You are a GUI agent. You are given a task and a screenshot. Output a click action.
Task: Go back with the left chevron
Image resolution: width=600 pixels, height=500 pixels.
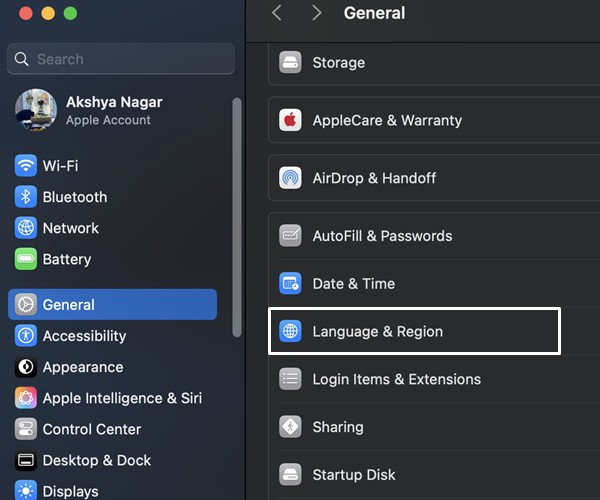click(x=277, y=13)
